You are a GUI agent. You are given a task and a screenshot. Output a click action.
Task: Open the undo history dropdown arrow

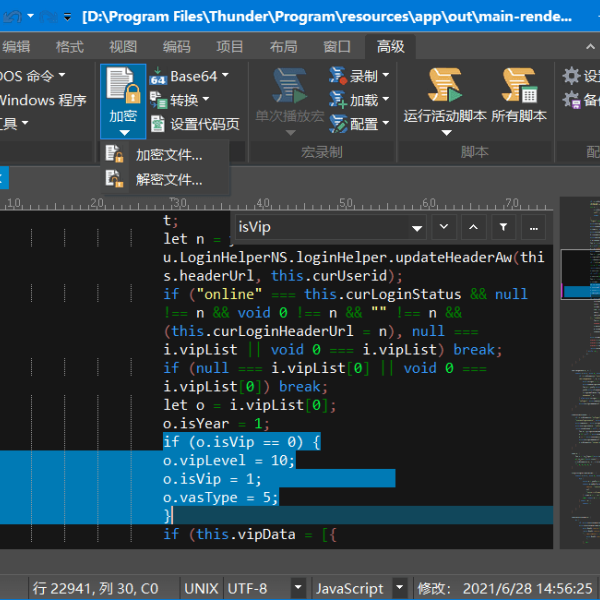click(x=30, y=16)
